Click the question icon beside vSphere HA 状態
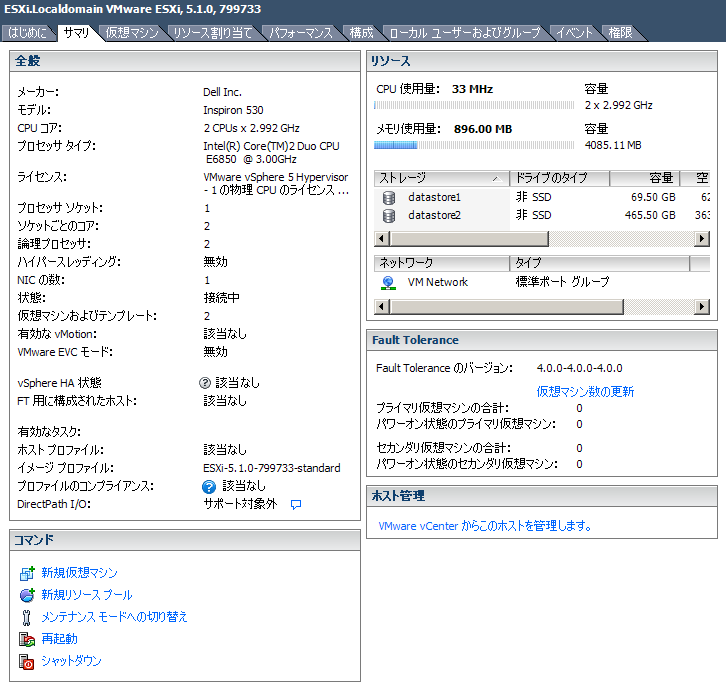 click(205, 383)
